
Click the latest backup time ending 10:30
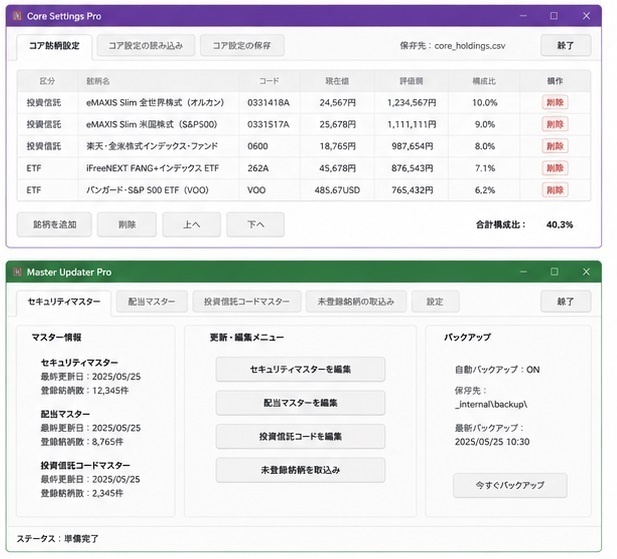click(492, 442)
